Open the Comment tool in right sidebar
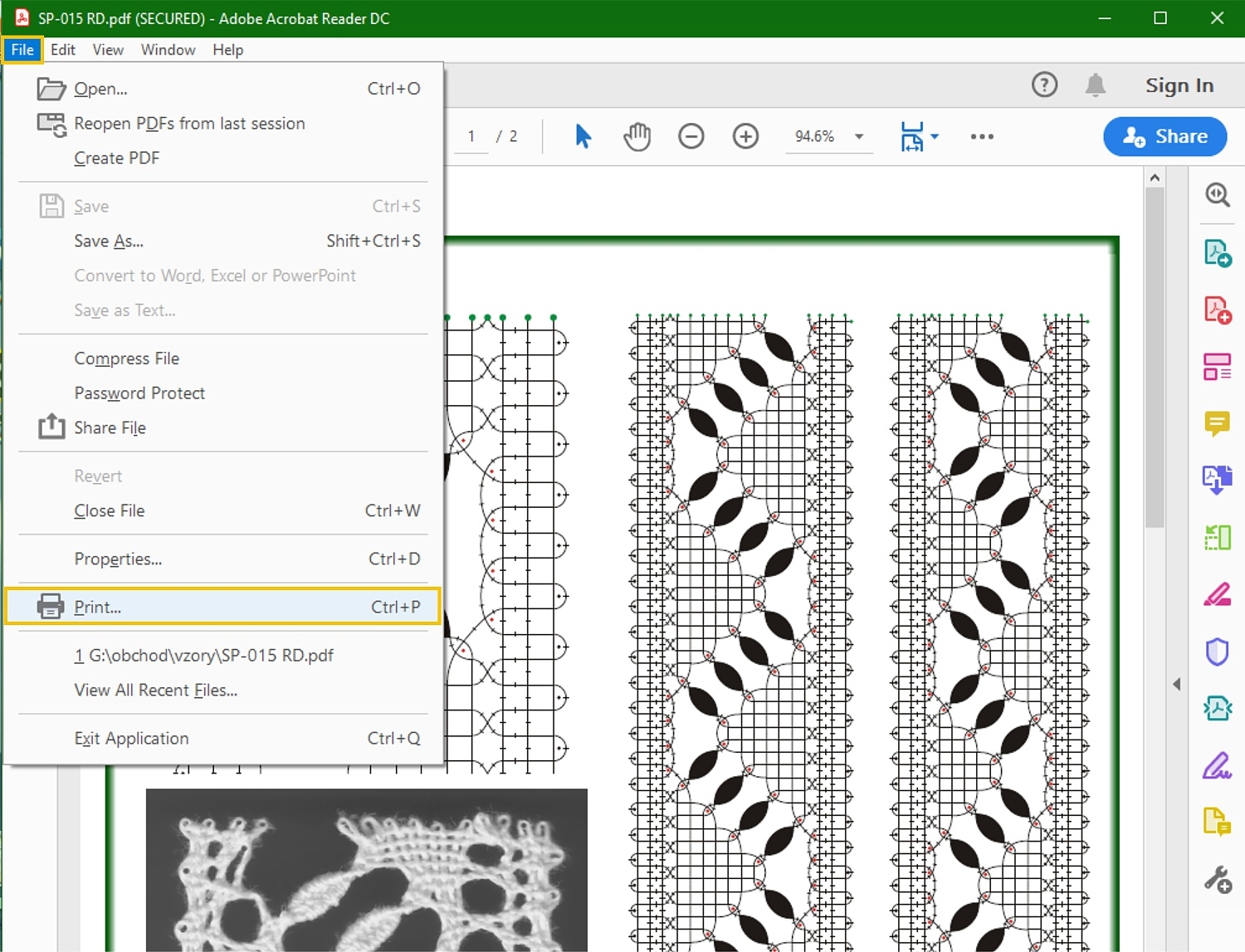Screen dimensions: 1245x952 (x=1217, y=424)
